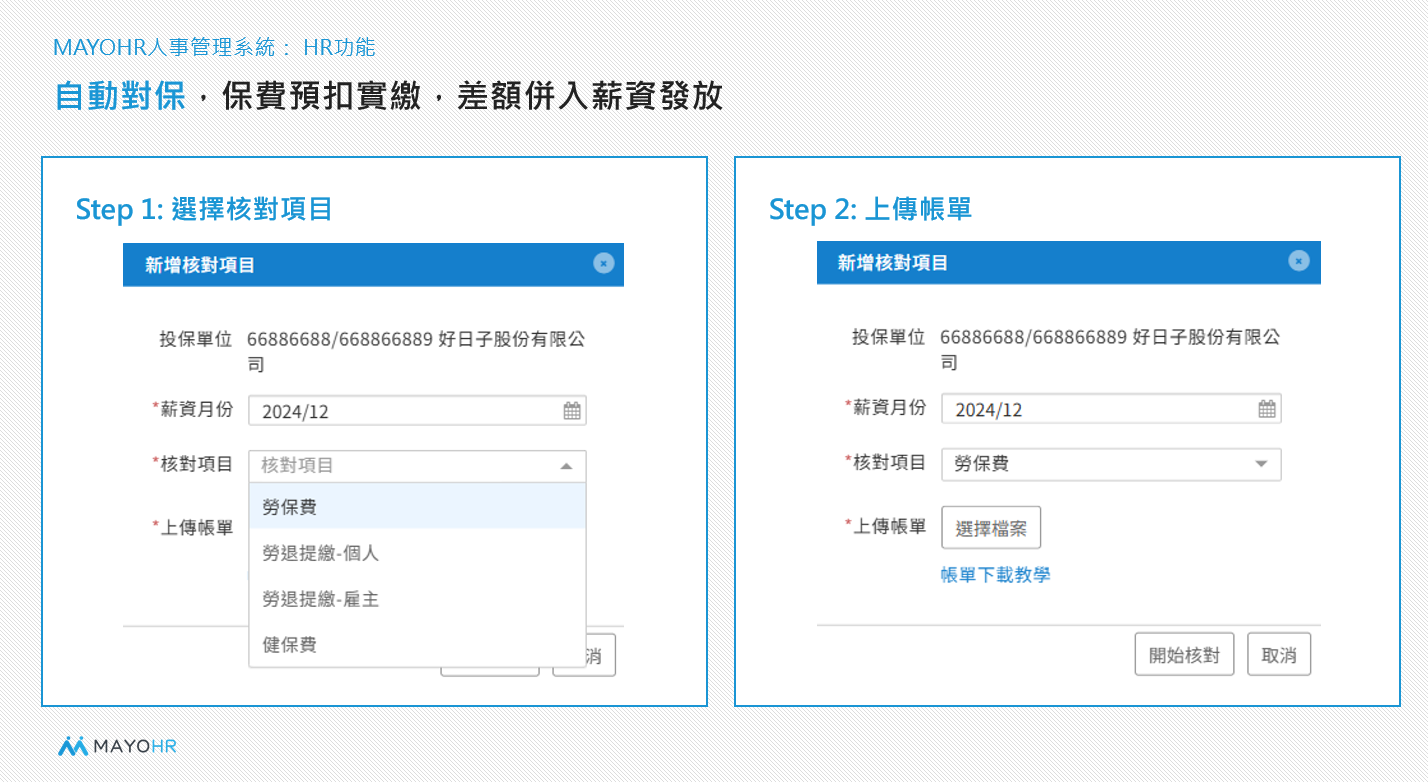Open calendar picker in Step 2 薪資月份
Screen dimensions: 1428x782
click(x=1267, y=408)
